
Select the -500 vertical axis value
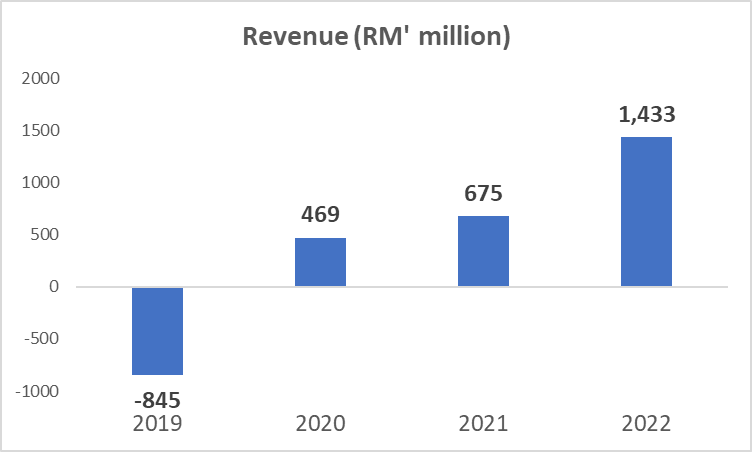coord(43,339)
